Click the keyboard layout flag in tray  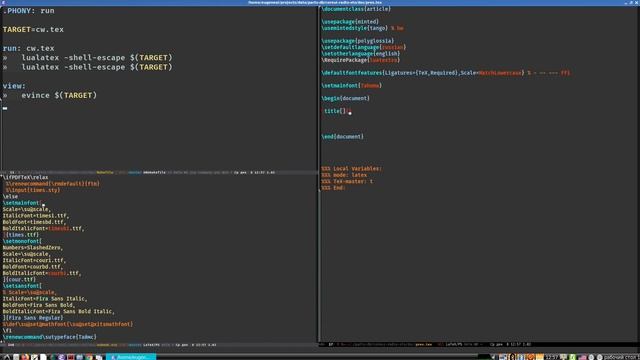tap(582, 357)
